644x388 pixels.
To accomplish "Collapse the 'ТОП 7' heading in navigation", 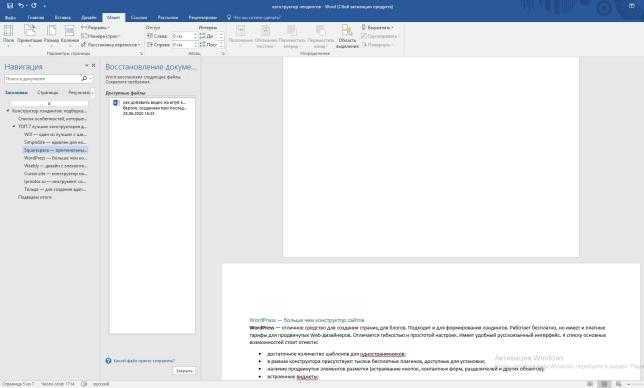I will click(14, 126).
